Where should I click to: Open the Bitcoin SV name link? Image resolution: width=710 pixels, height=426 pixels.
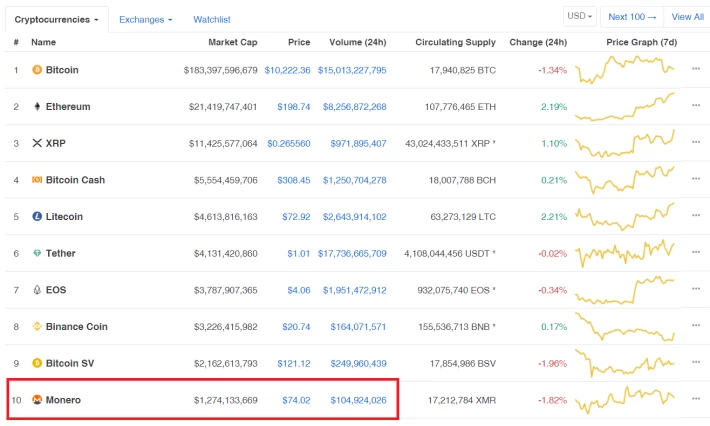tap(70, 363)
